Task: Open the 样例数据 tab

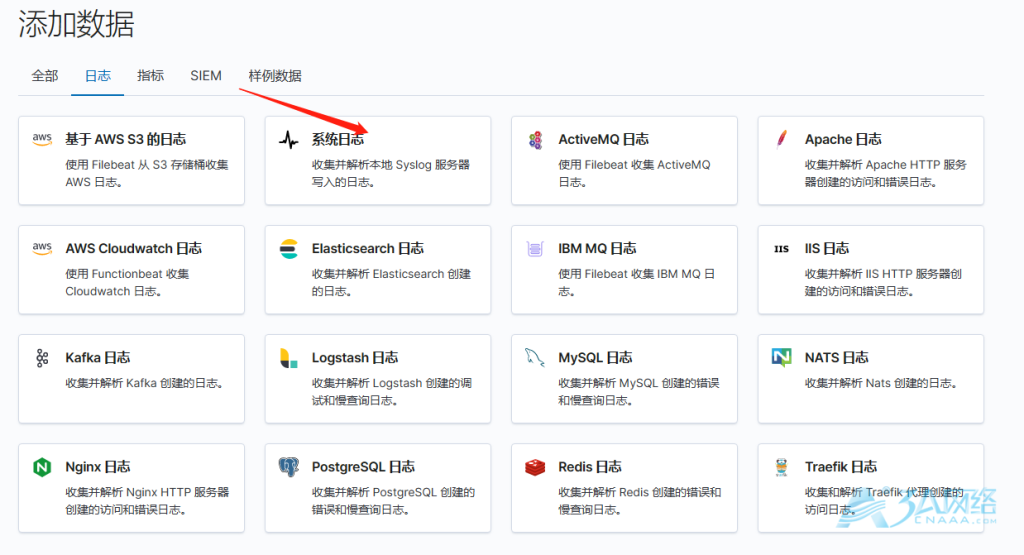Action: [275, 76]
